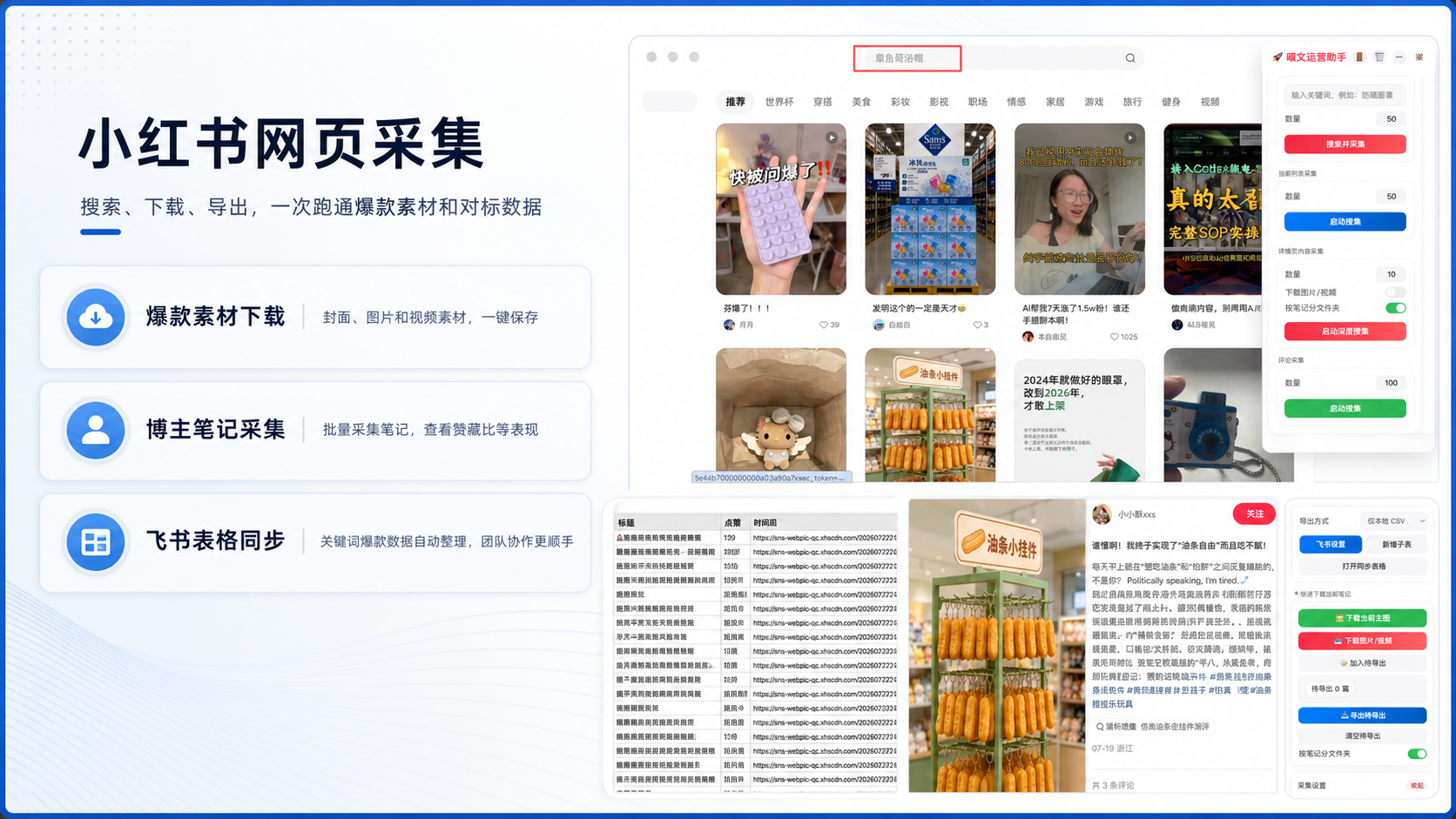Collapse 采集设置 with the 收起 button

point(1417,786)
